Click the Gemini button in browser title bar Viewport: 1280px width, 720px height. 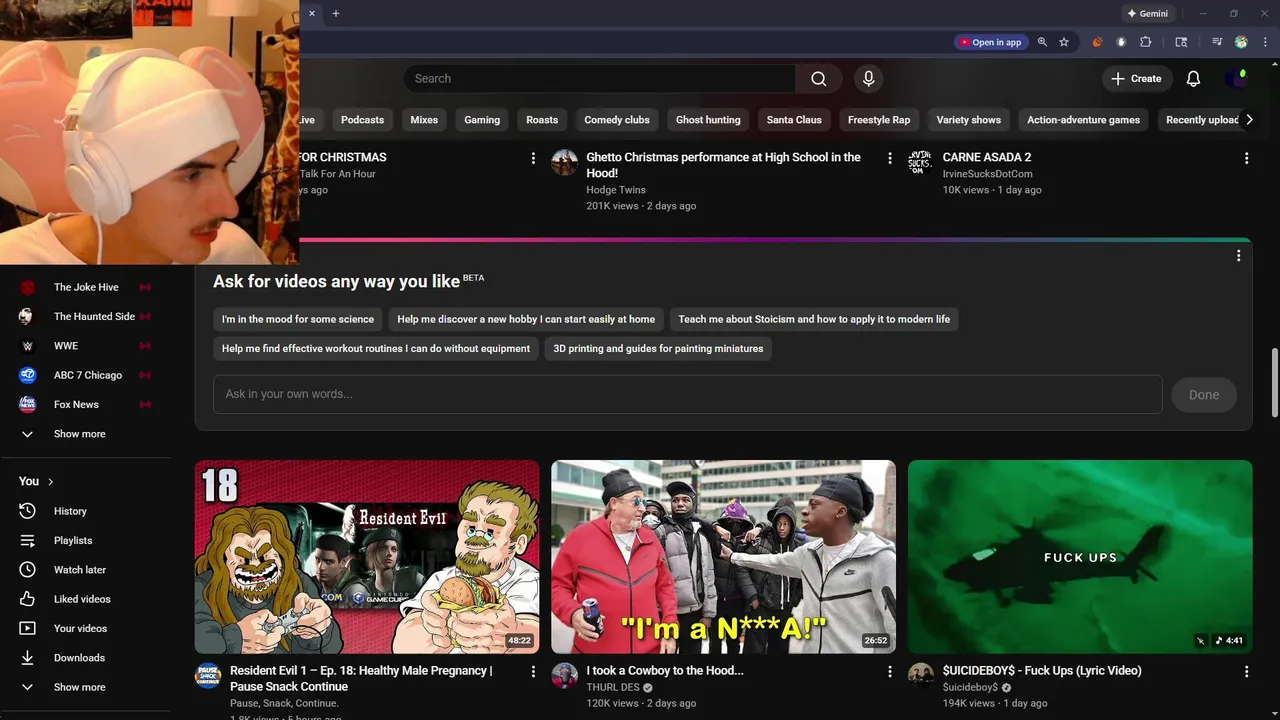(x=1148, y=14)
